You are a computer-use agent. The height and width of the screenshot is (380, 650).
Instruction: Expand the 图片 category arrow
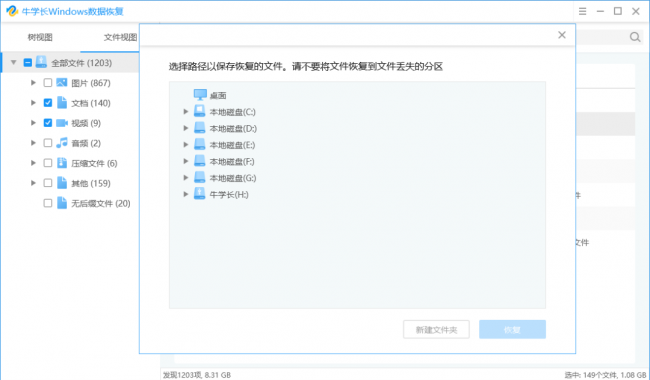[x=34, y=82]
